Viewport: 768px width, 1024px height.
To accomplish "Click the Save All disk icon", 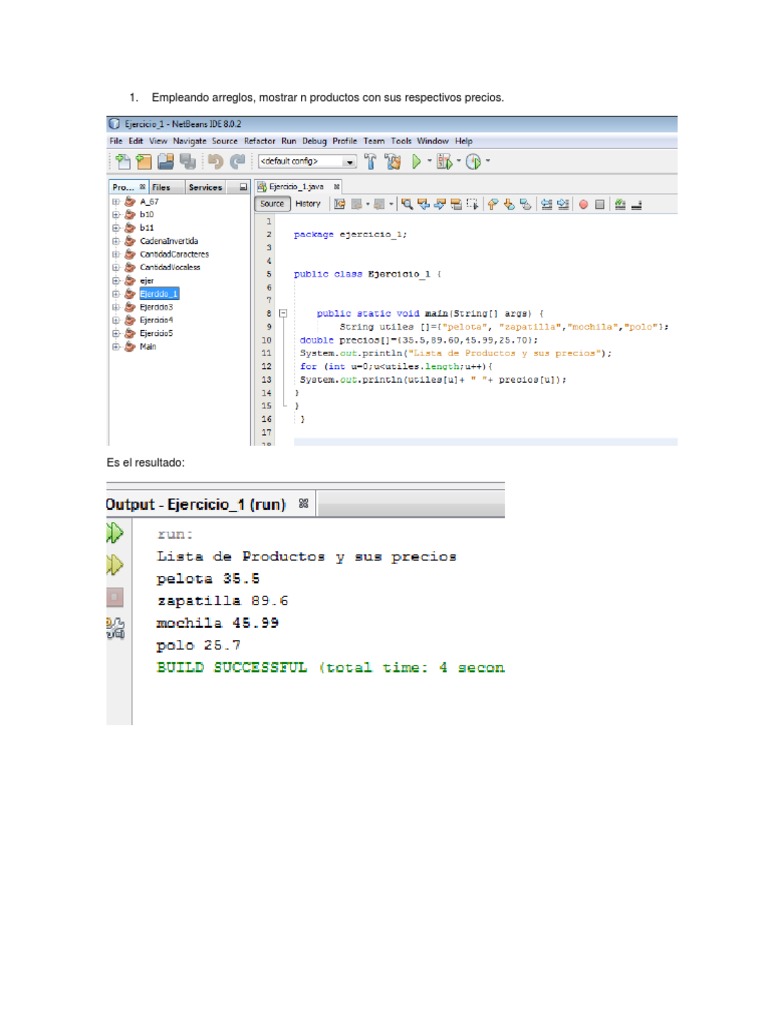I will [x=187, y=161].
